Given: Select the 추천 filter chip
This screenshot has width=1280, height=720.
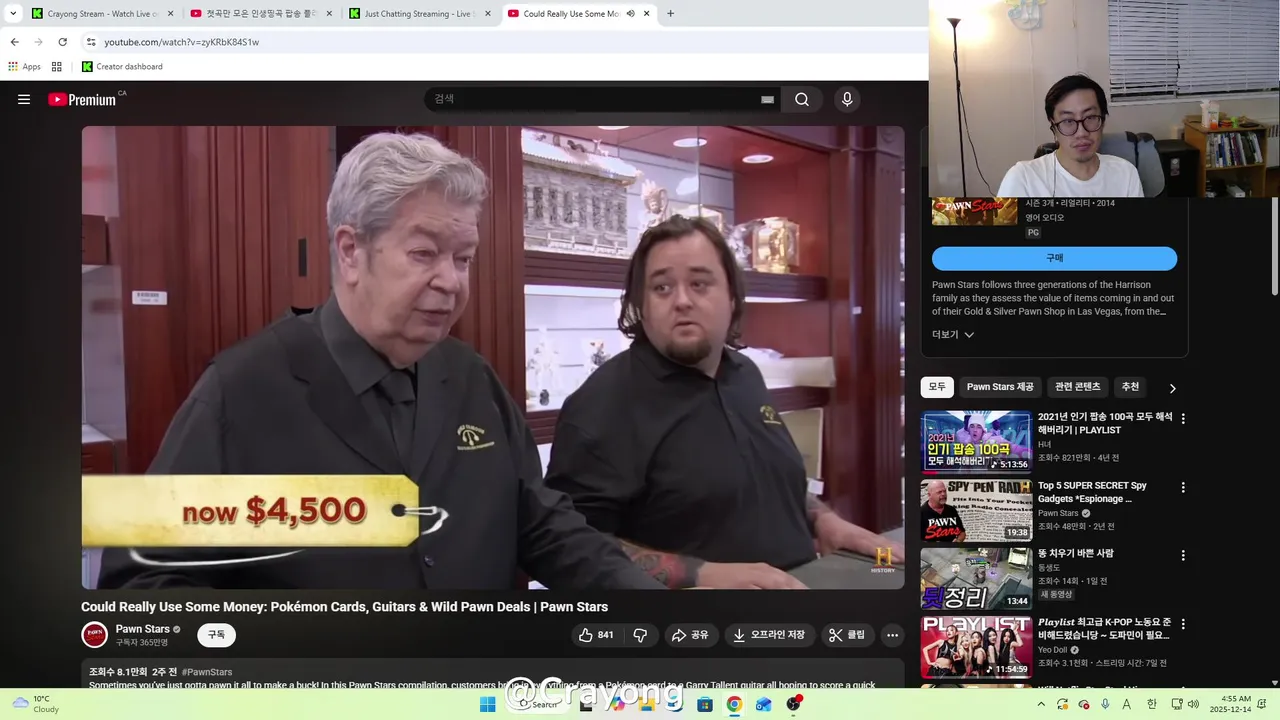Looking at the screenshot, I should pyautogui.click(x=1130, y=387).
